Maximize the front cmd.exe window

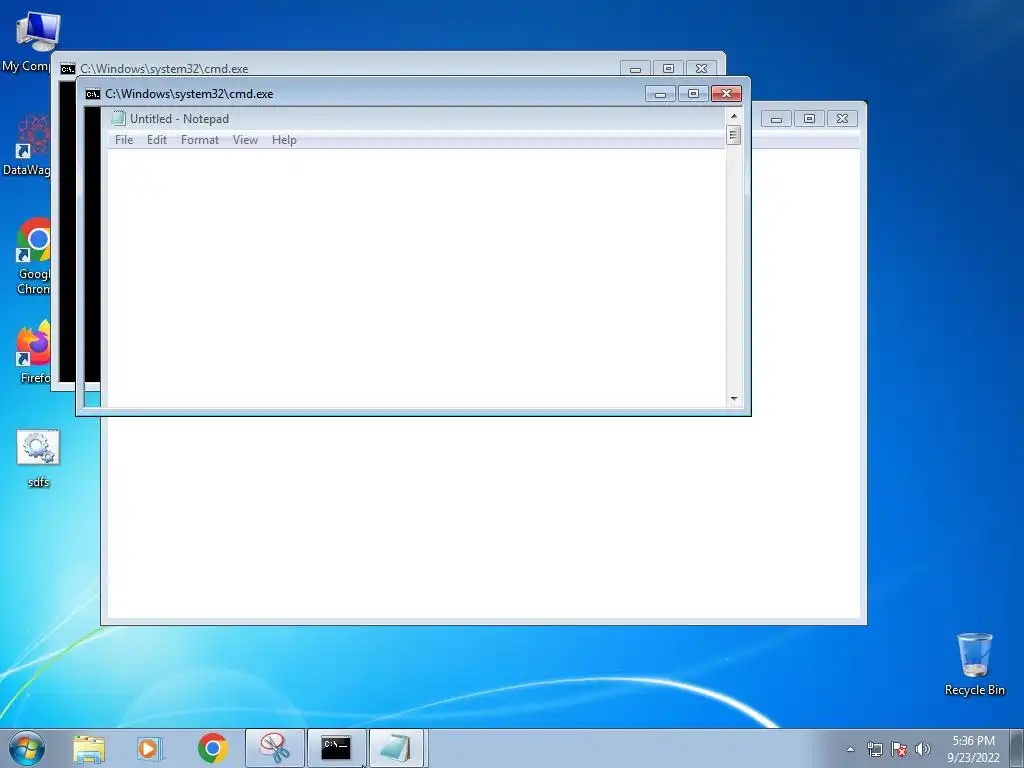click(x=694, y=94)
